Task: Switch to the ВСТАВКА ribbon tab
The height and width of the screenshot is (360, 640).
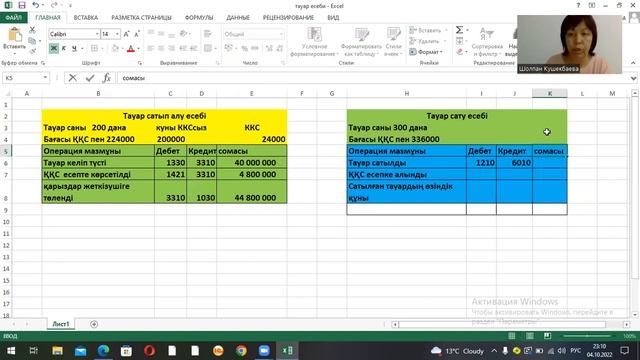Action: click(x=86, y=18)
